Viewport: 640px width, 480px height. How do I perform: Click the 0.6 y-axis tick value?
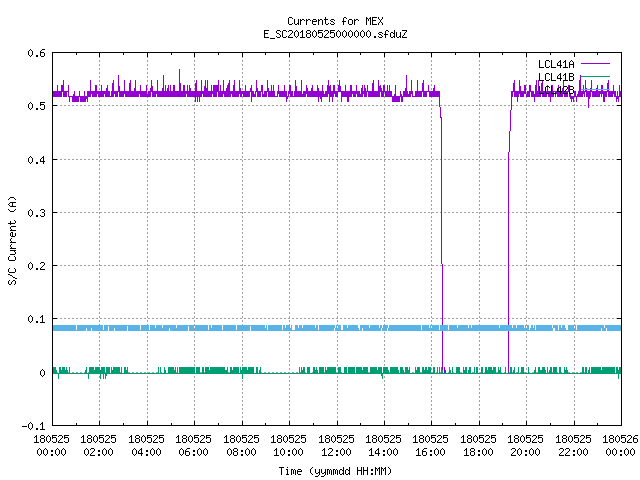[x=36, y=53]
